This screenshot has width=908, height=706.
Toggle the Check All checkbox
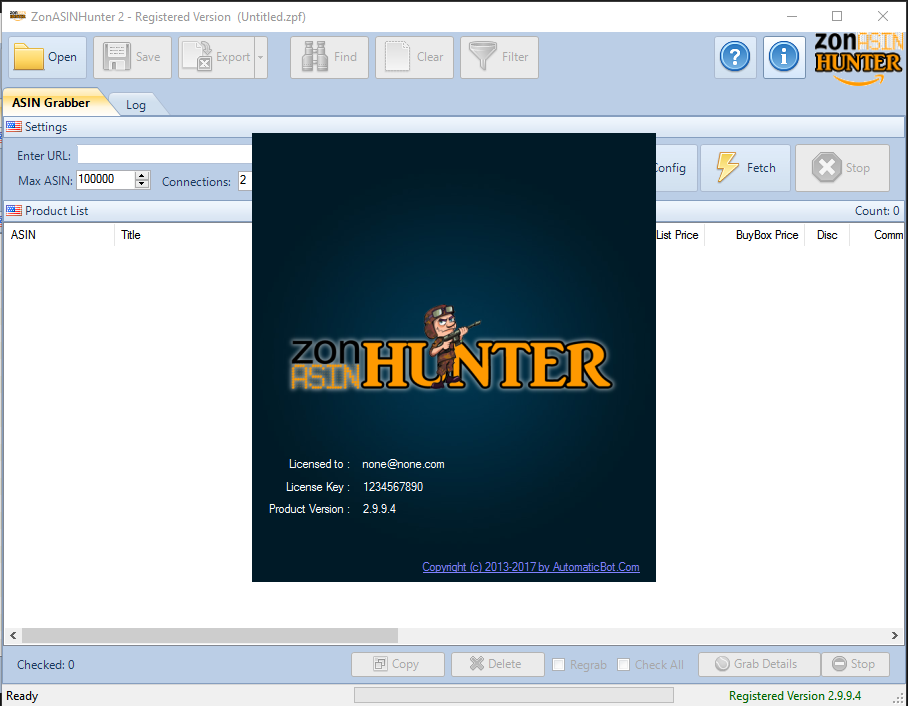click(x=624, y=664)
